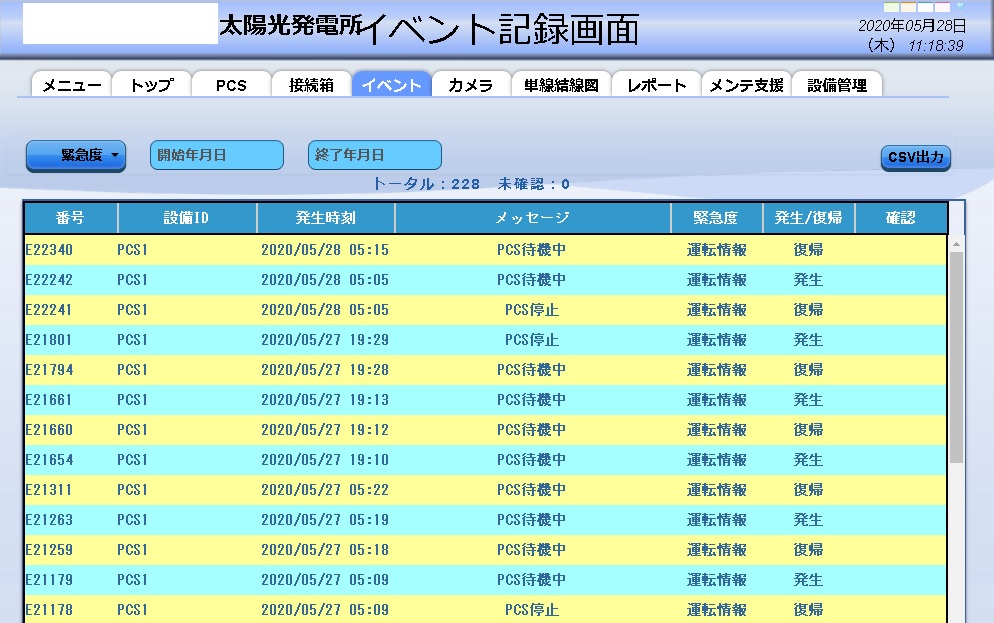Screen dimensions: 994x623
Task: Open the トップ tab
Action: click(x=151, y=85)
